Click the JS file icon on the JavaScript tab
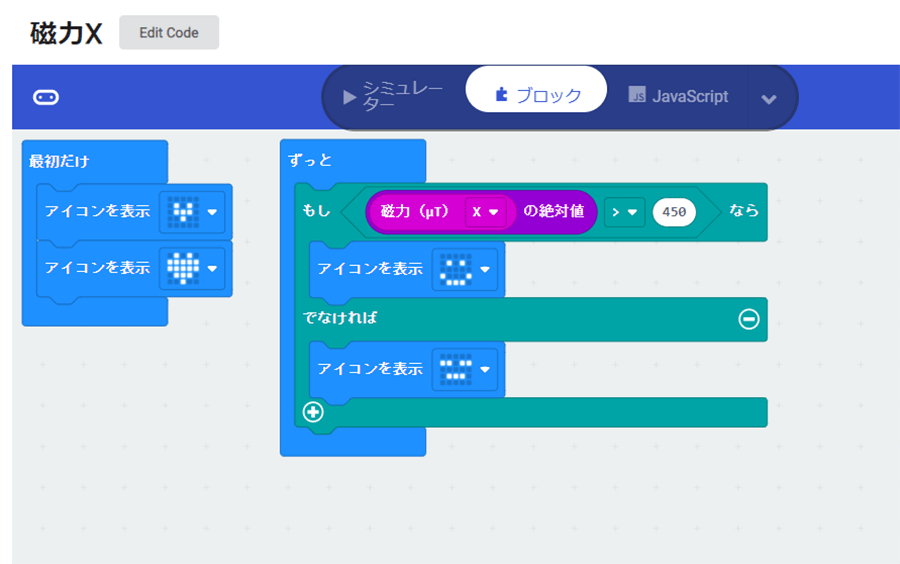Viewport: 900px width, 564px height. point(637,94)
